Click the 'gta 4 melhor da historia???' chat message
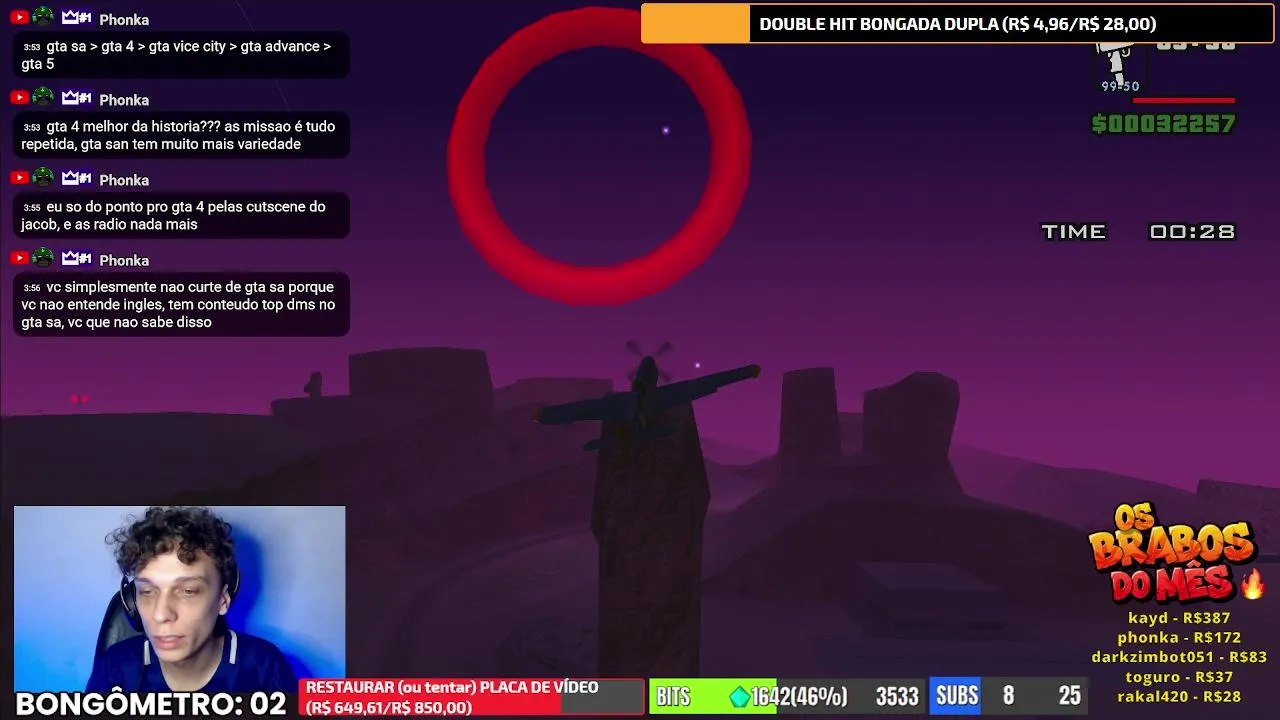This screenshot has width=1280, height=720. [181, 135]
